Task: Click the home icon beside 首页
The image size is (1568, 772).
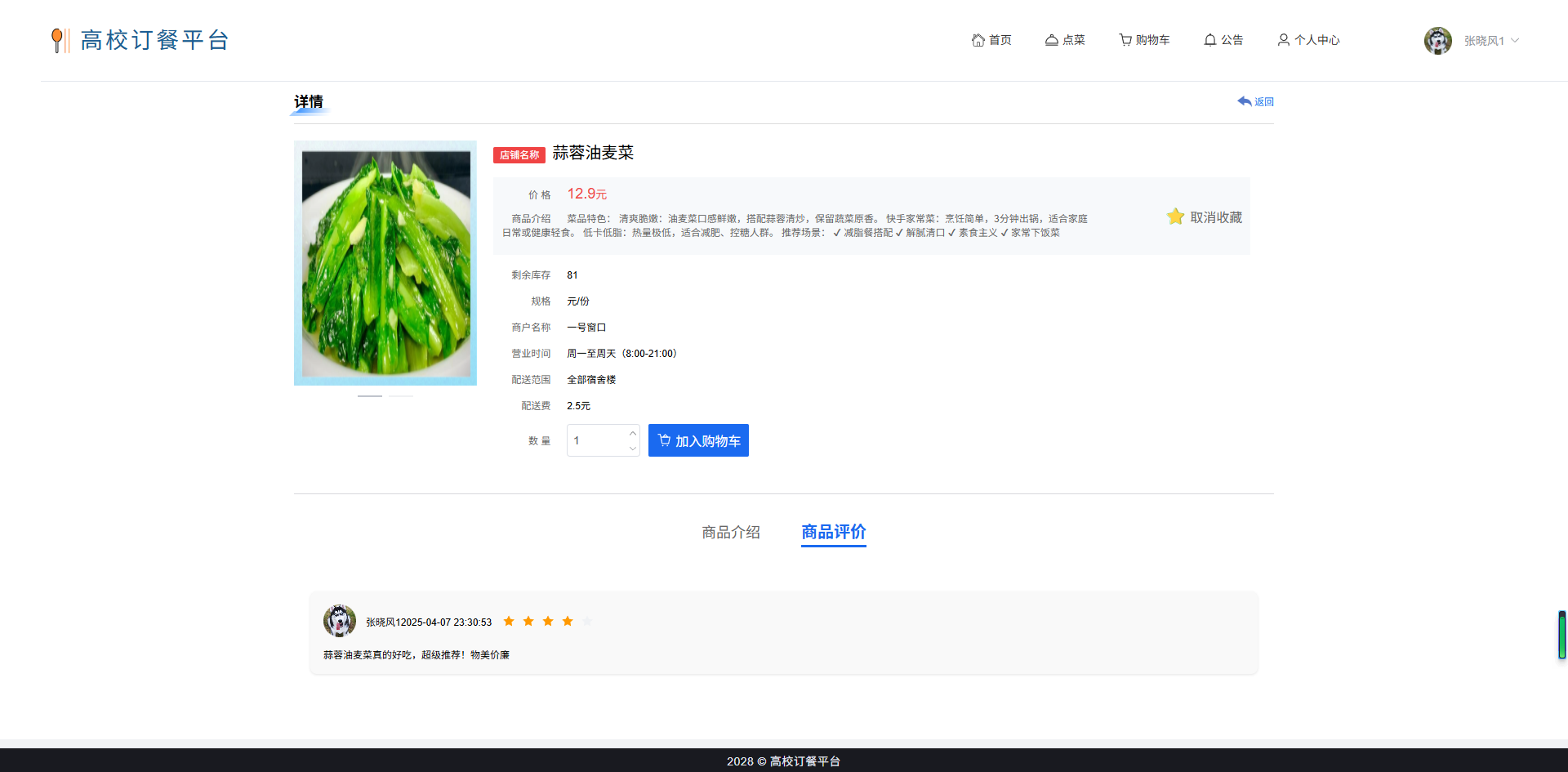Action: [x=977, y=39]
